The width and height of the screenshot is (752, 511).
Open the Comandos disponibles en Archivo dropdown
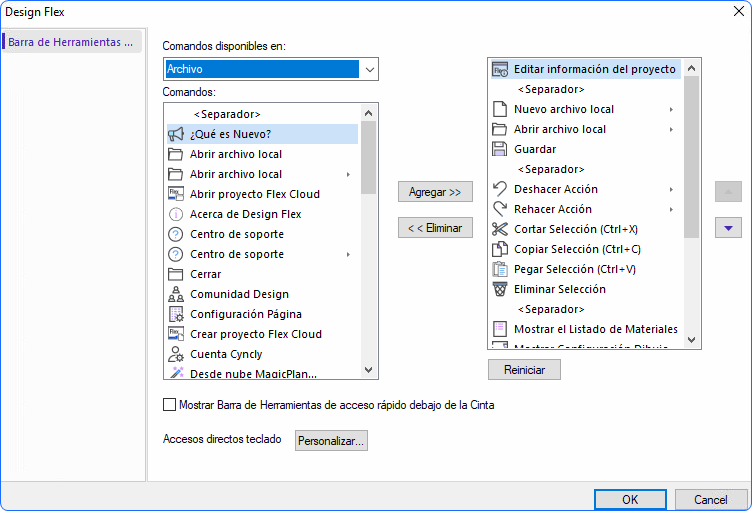pyautogui.click(x=369, y=69)
